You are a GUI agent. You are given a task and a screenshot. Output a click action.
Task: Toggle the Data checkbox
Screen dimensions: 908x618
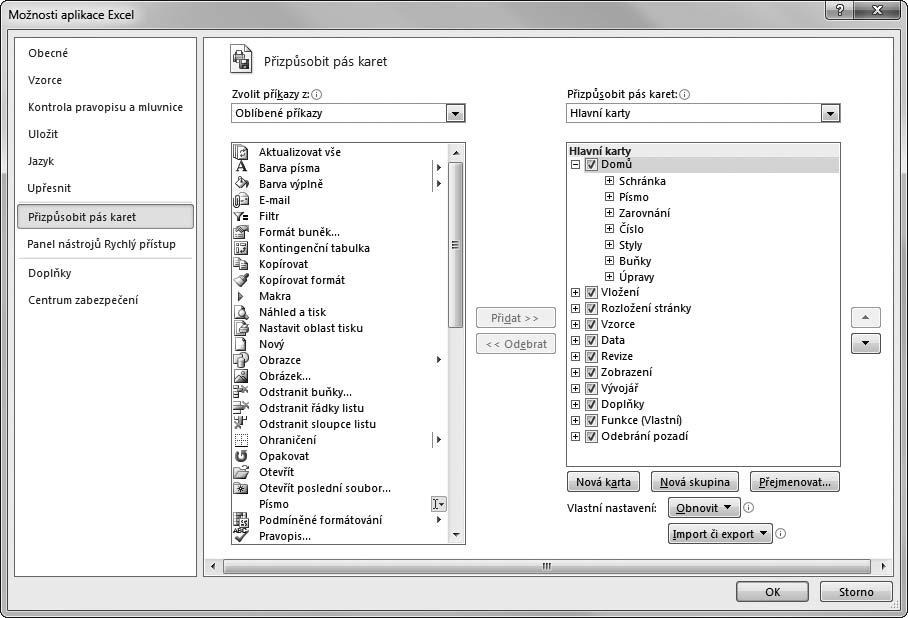pos(591,341)
